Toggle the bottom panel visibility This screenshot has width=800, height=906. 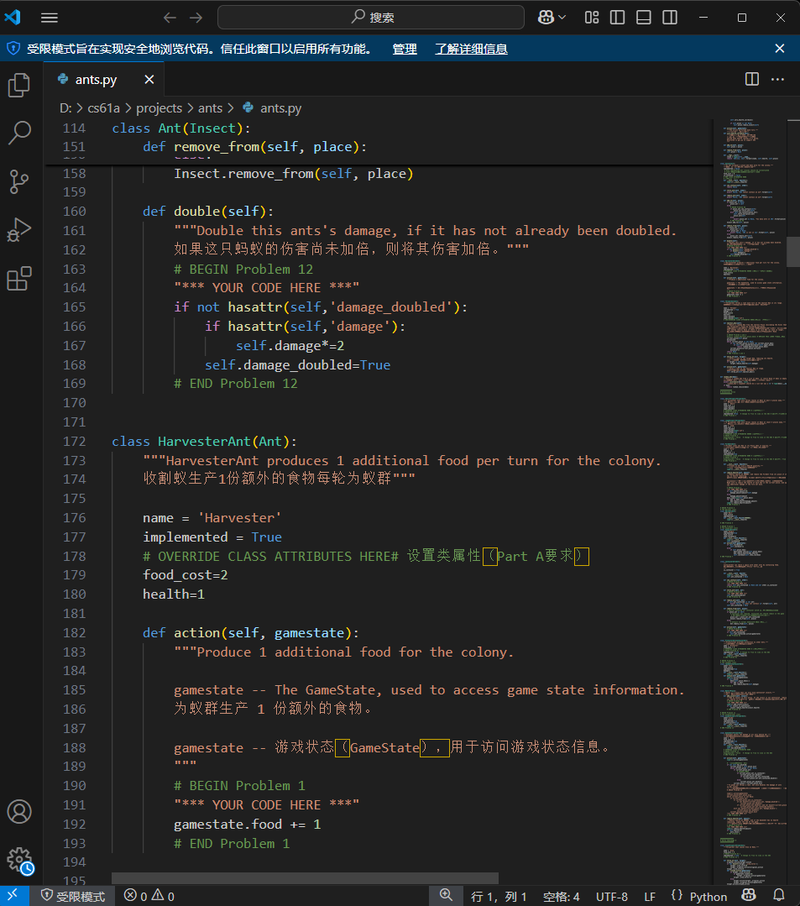tap(643, 17)
